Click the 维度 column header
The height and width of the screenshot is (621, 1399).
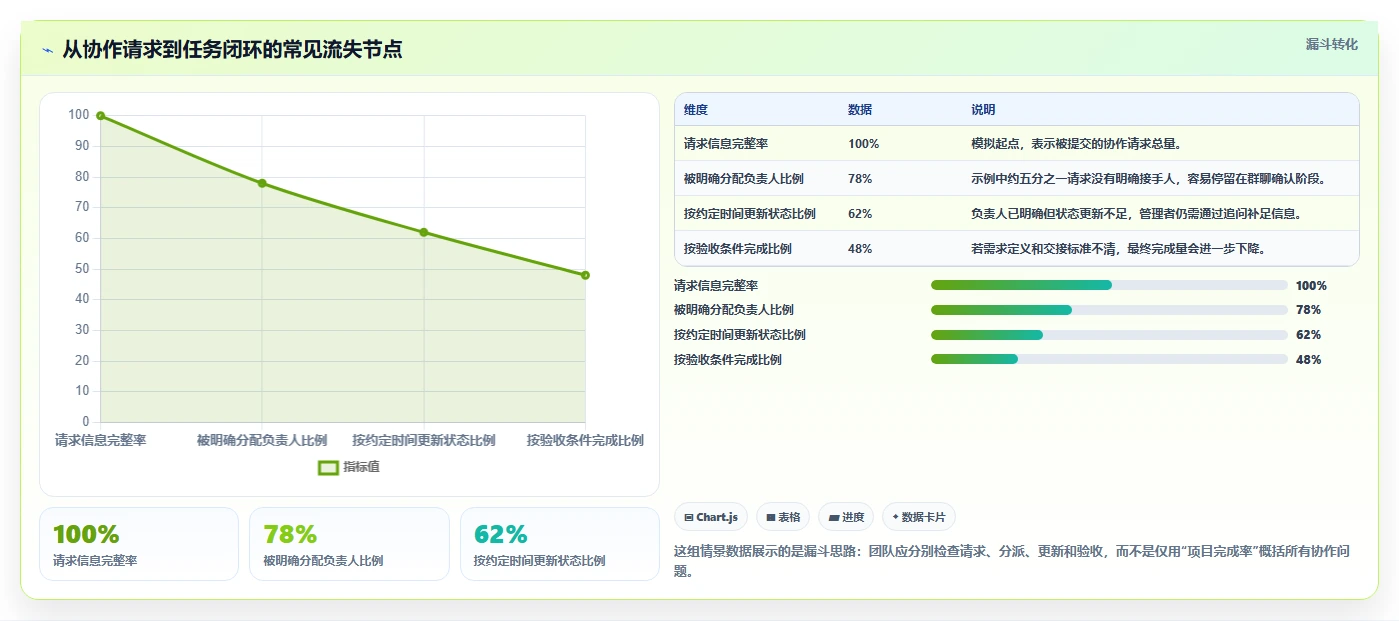click(x=696, y=110)
